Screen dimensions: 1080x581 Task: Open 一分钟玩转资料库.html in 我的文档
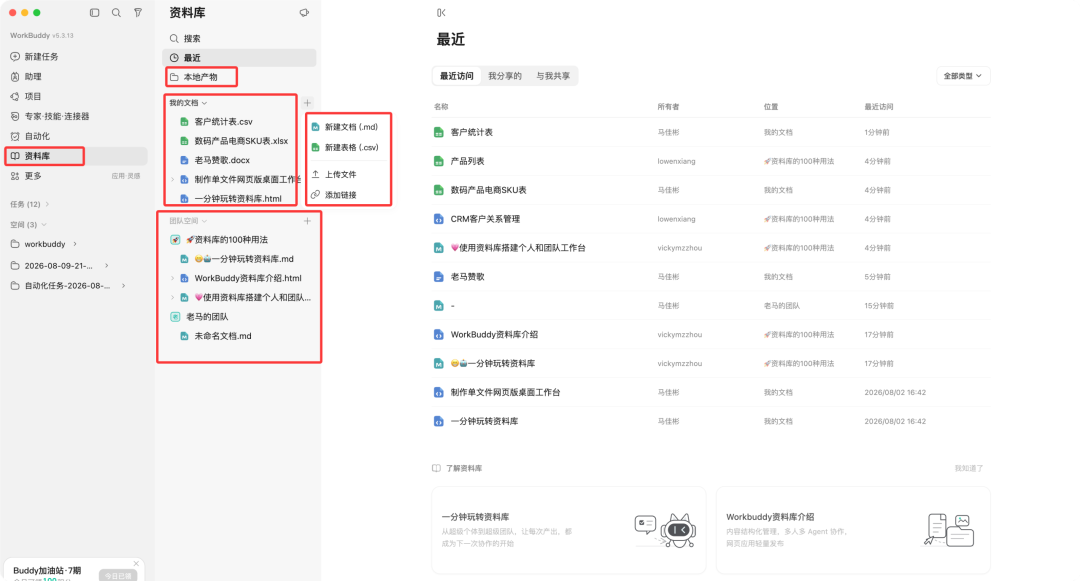[238, 199]
